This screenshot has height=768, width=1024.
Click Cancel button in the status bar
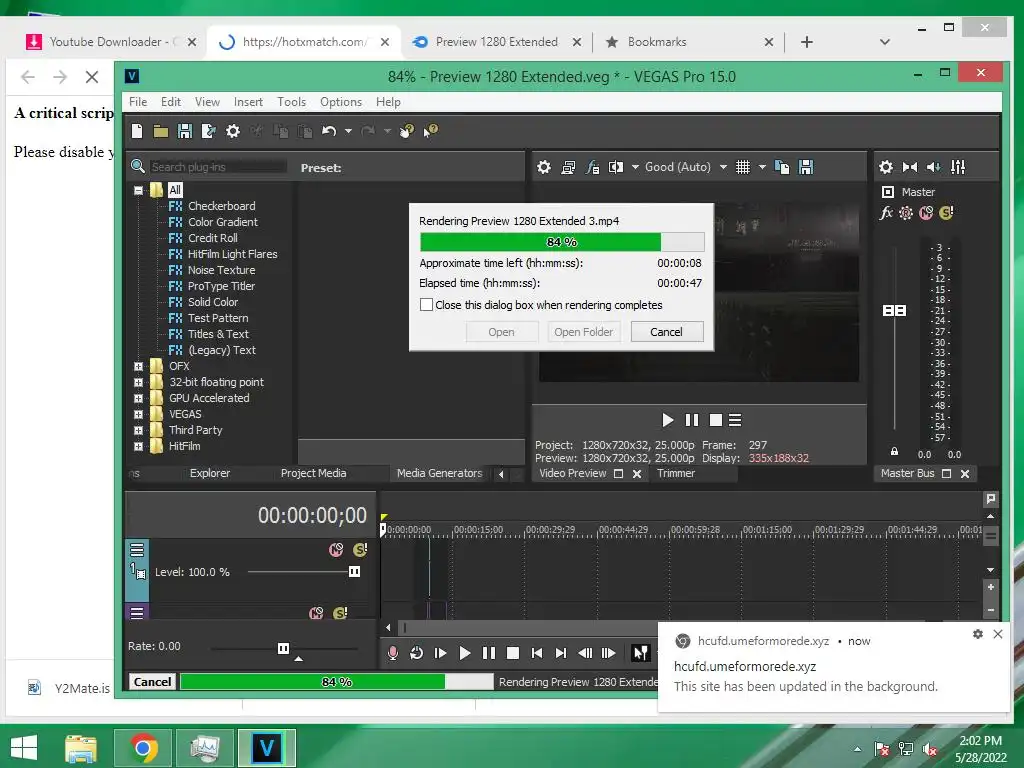coord(153,682)
